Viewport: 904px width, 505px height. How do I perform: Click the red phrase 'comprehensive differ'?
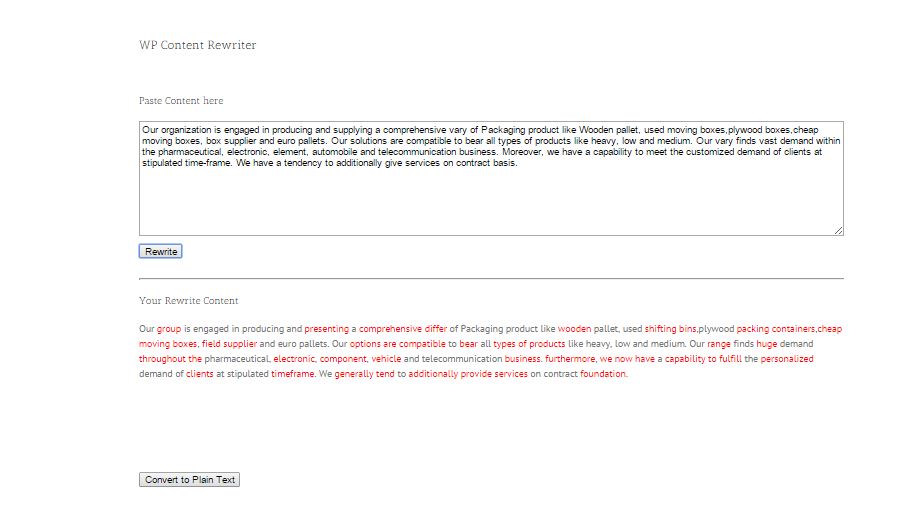tap(403, 329)
